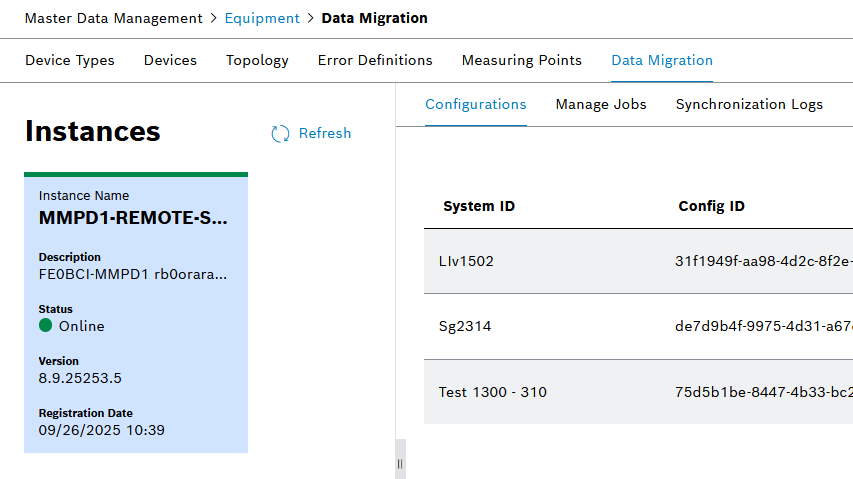Click the Instances heading

pyautogui.click(x=92, y=132)
